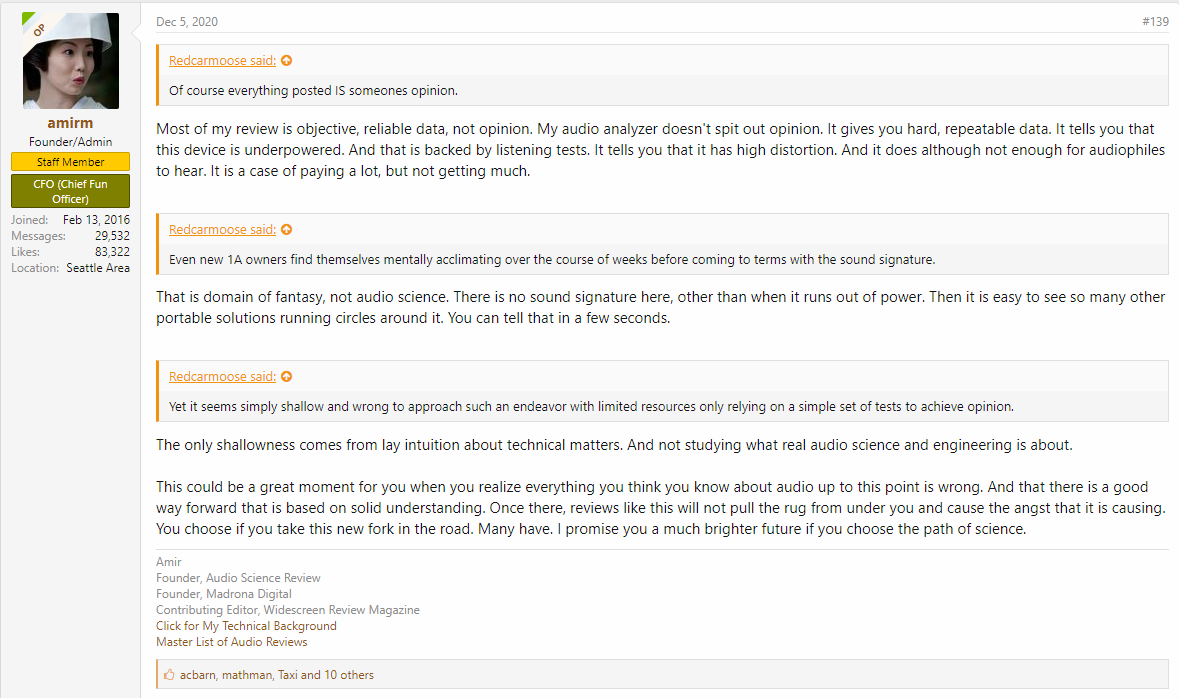The image size is (1179, 698).
Task: Open 'Master List of Audio Reviews' link
Action: click(232, 642)
